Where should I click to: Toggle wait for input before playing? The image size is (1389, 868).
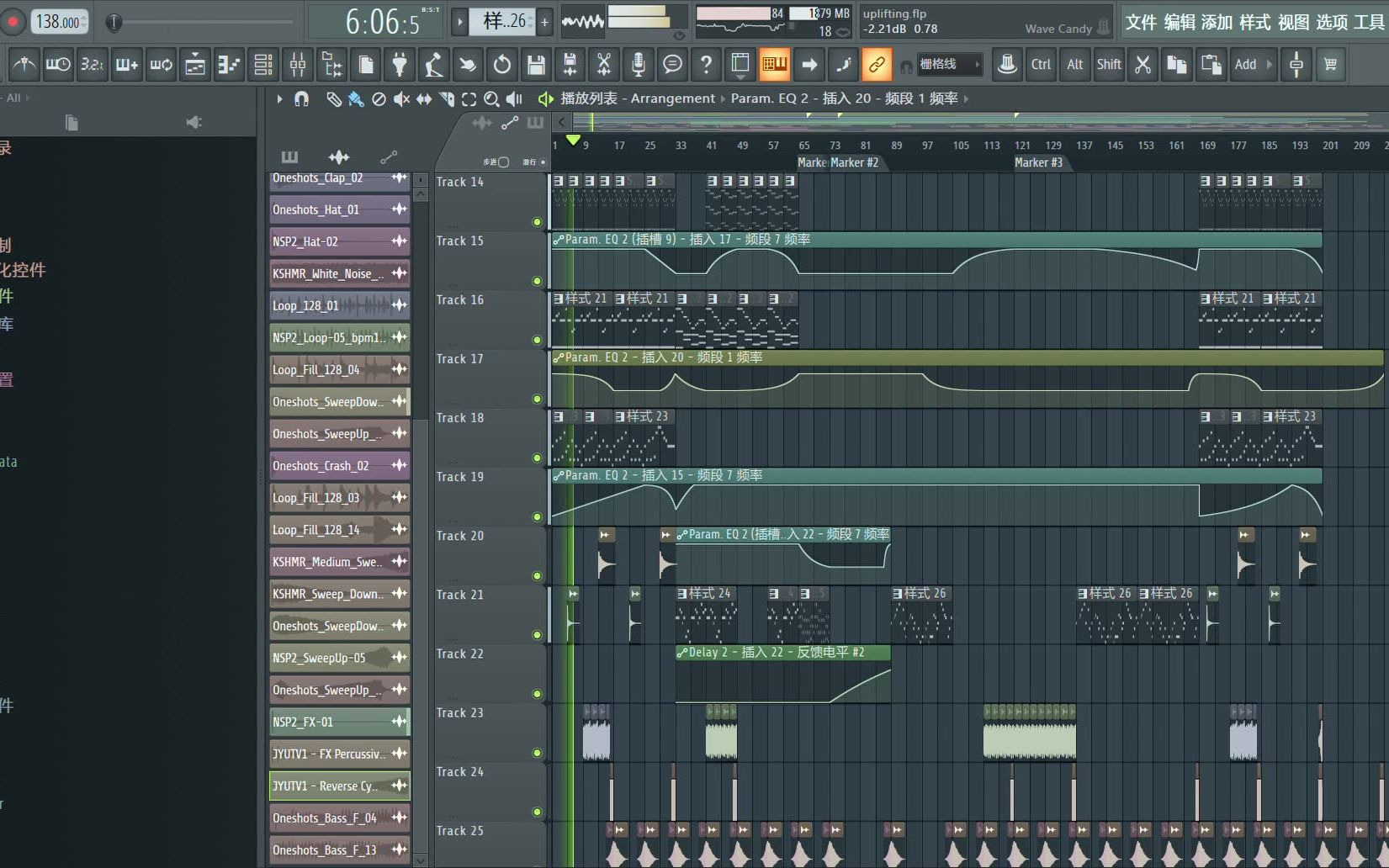tap(58, 64)
